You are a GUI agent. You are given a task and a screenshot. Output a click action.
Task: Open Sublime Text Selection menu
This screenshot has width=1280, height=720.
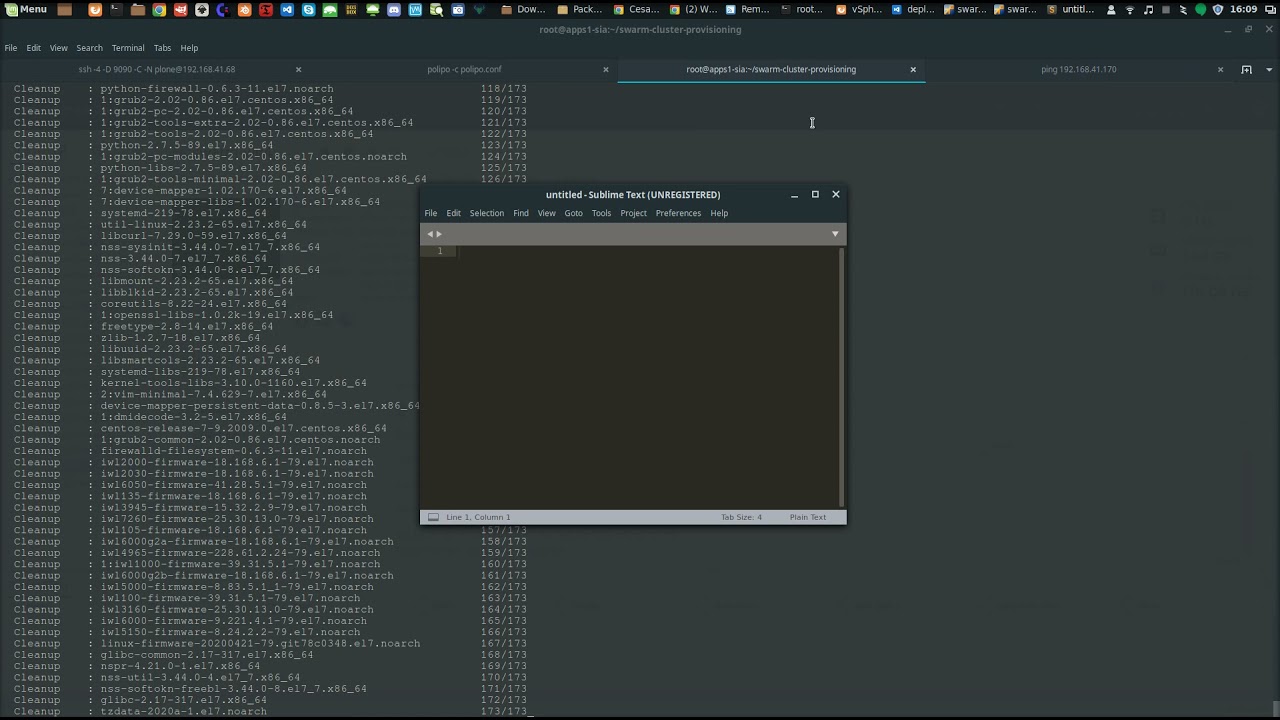click(x=487, y=213)
